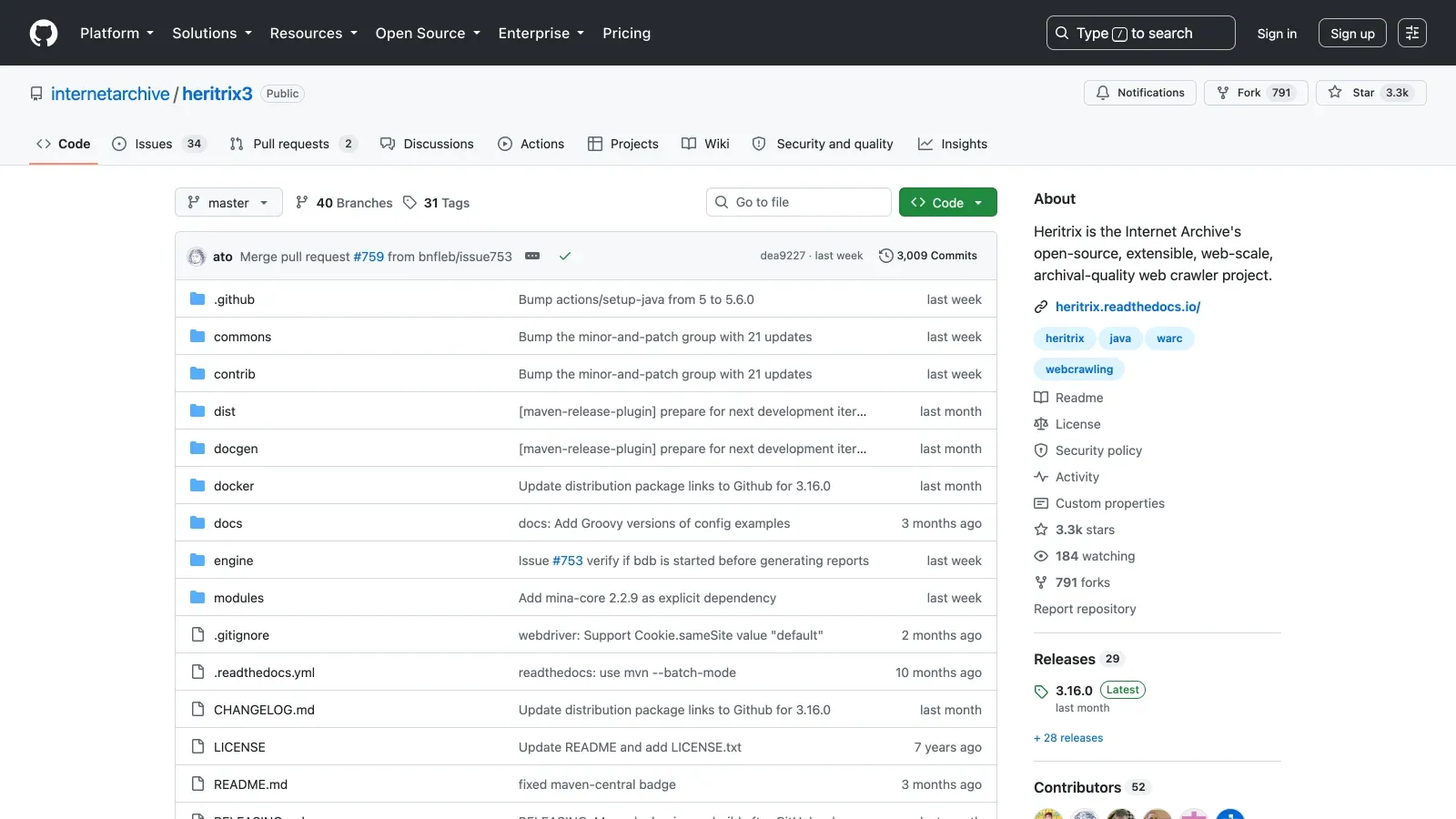Click the watching eye icon
The width and height of the screenshot is (1456, 819).
1041,556
